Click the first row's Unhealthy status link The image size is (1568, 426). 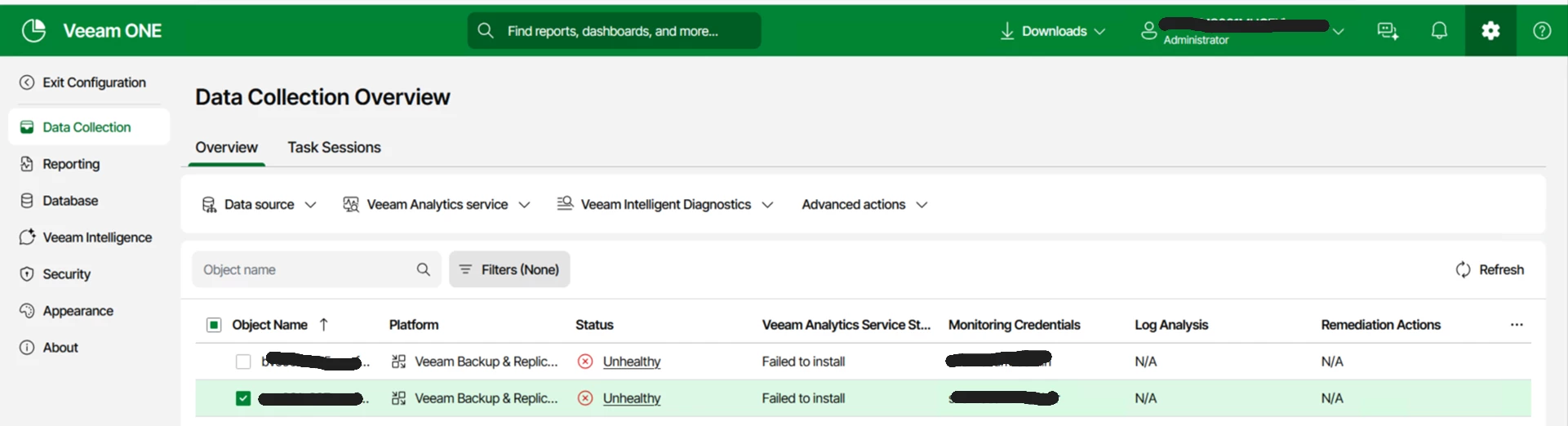(632, 362)
